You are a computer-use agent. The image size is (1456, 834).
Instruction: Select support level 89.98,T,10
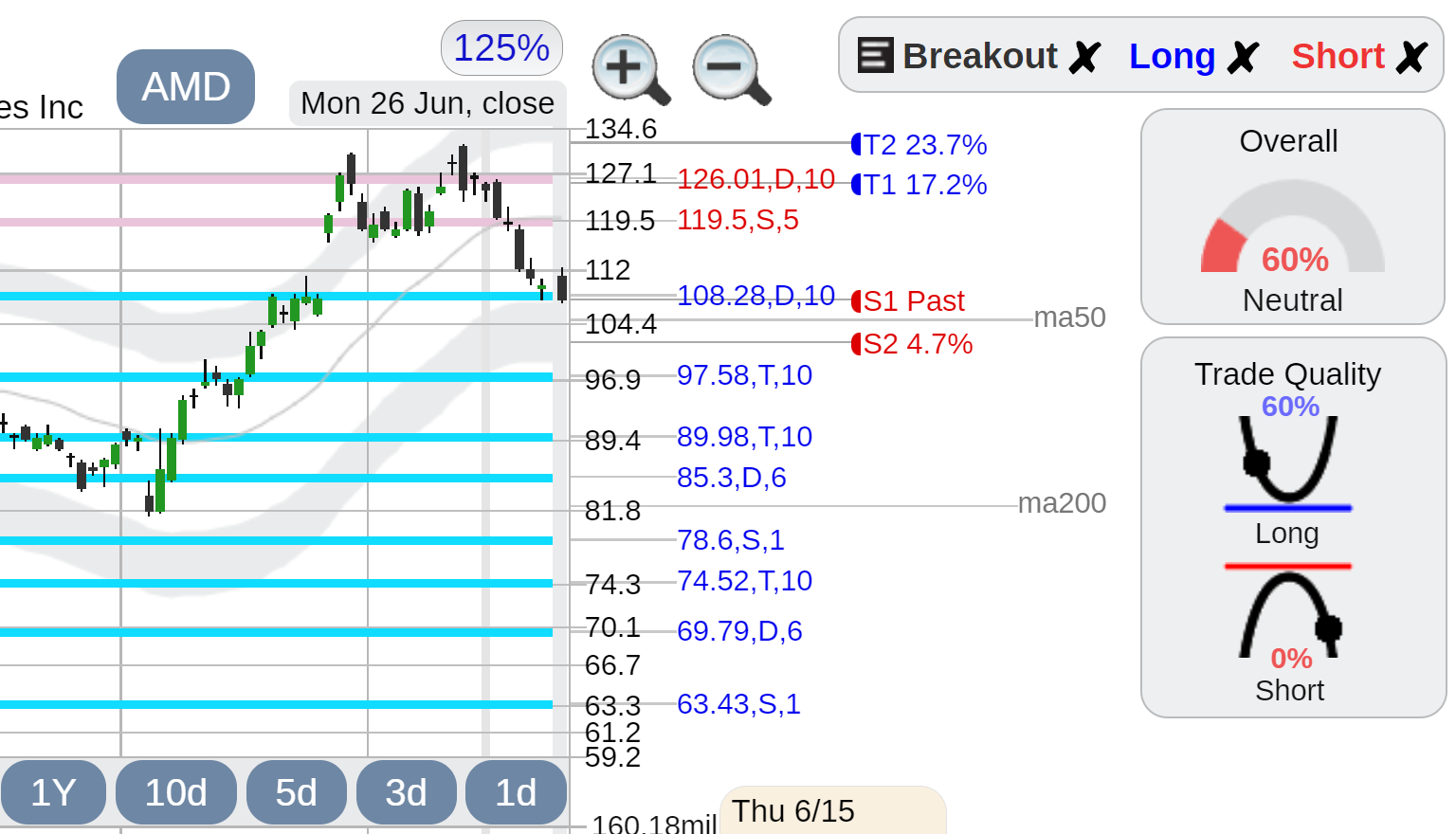point(744,437)
